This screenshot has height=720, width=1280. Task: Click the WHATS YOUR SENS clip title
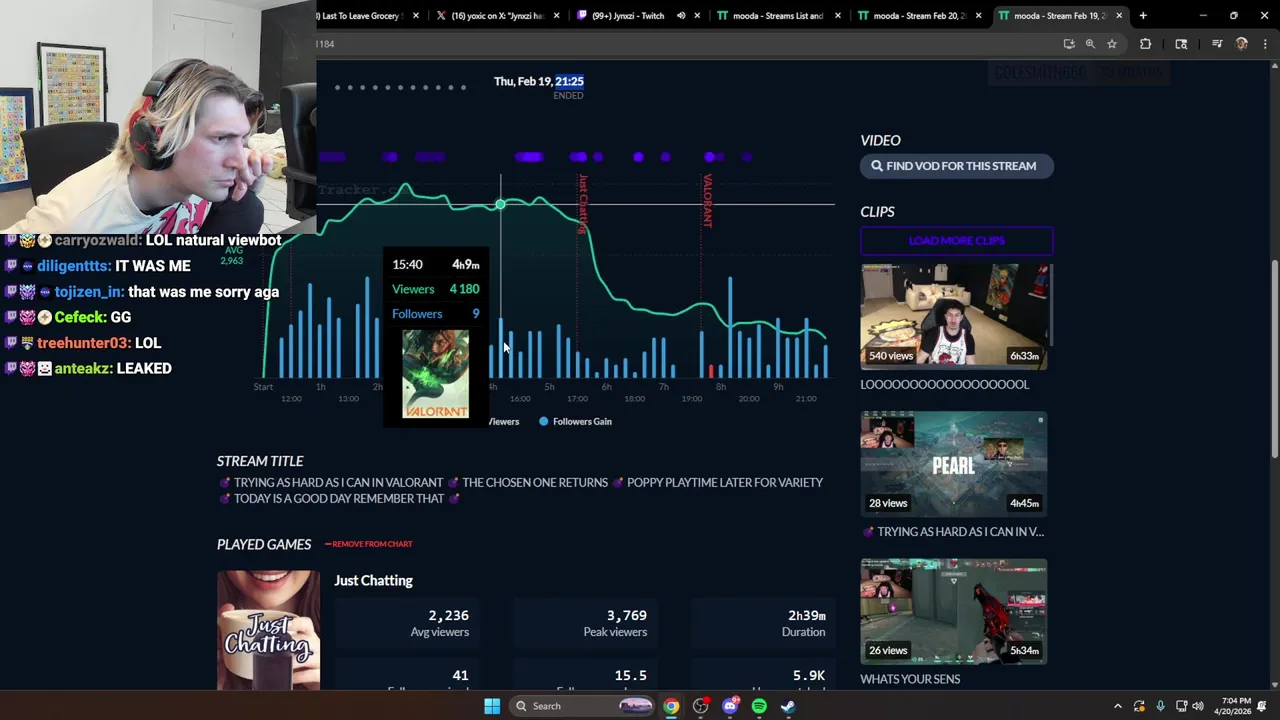(910, 679)
